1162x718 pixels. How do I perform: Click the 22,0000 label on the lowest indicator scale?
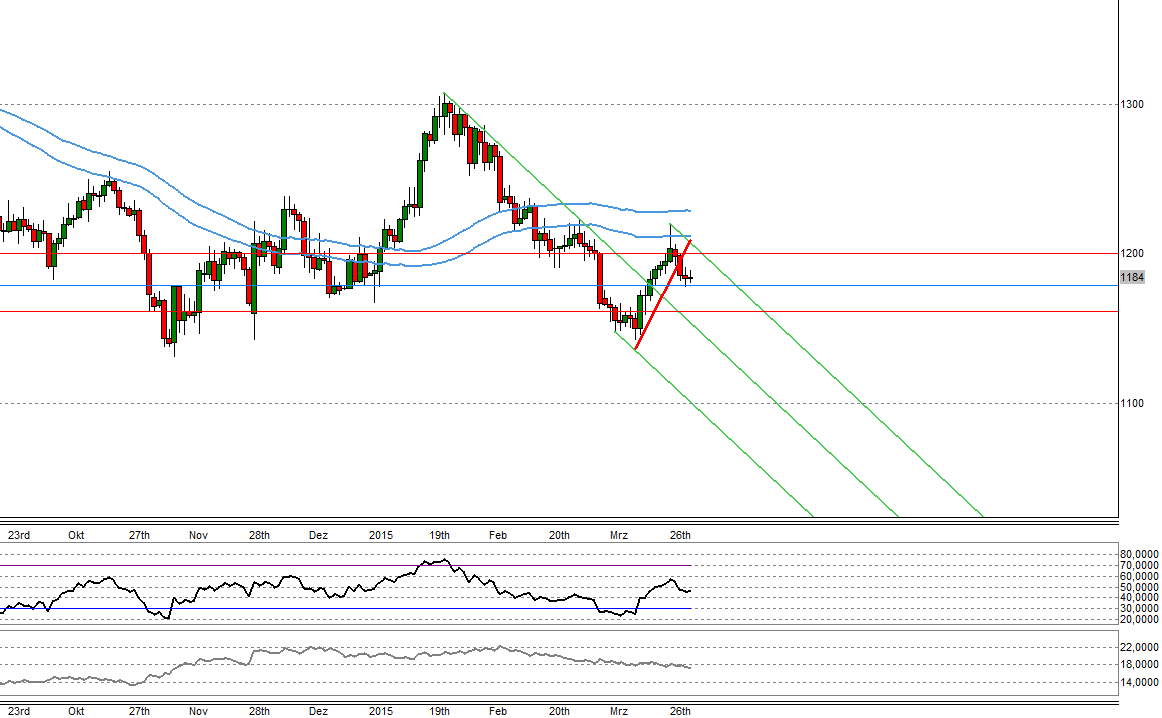tap(1138, 647)
